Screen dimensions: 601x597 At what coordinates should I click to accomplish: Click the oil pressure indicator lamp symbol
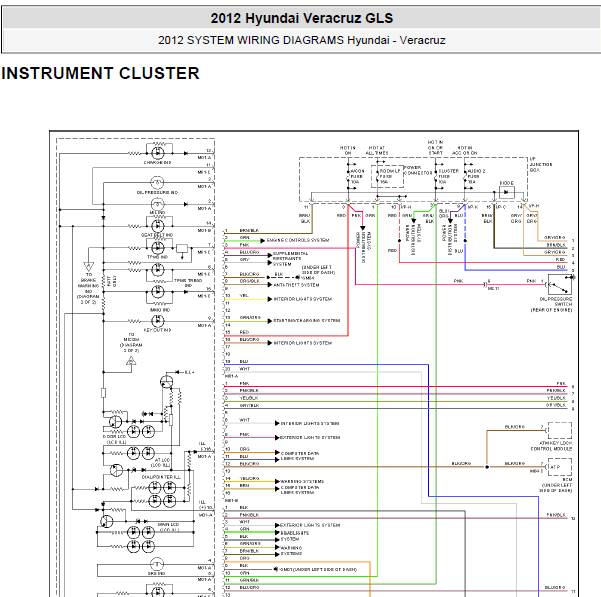[157, 183]
